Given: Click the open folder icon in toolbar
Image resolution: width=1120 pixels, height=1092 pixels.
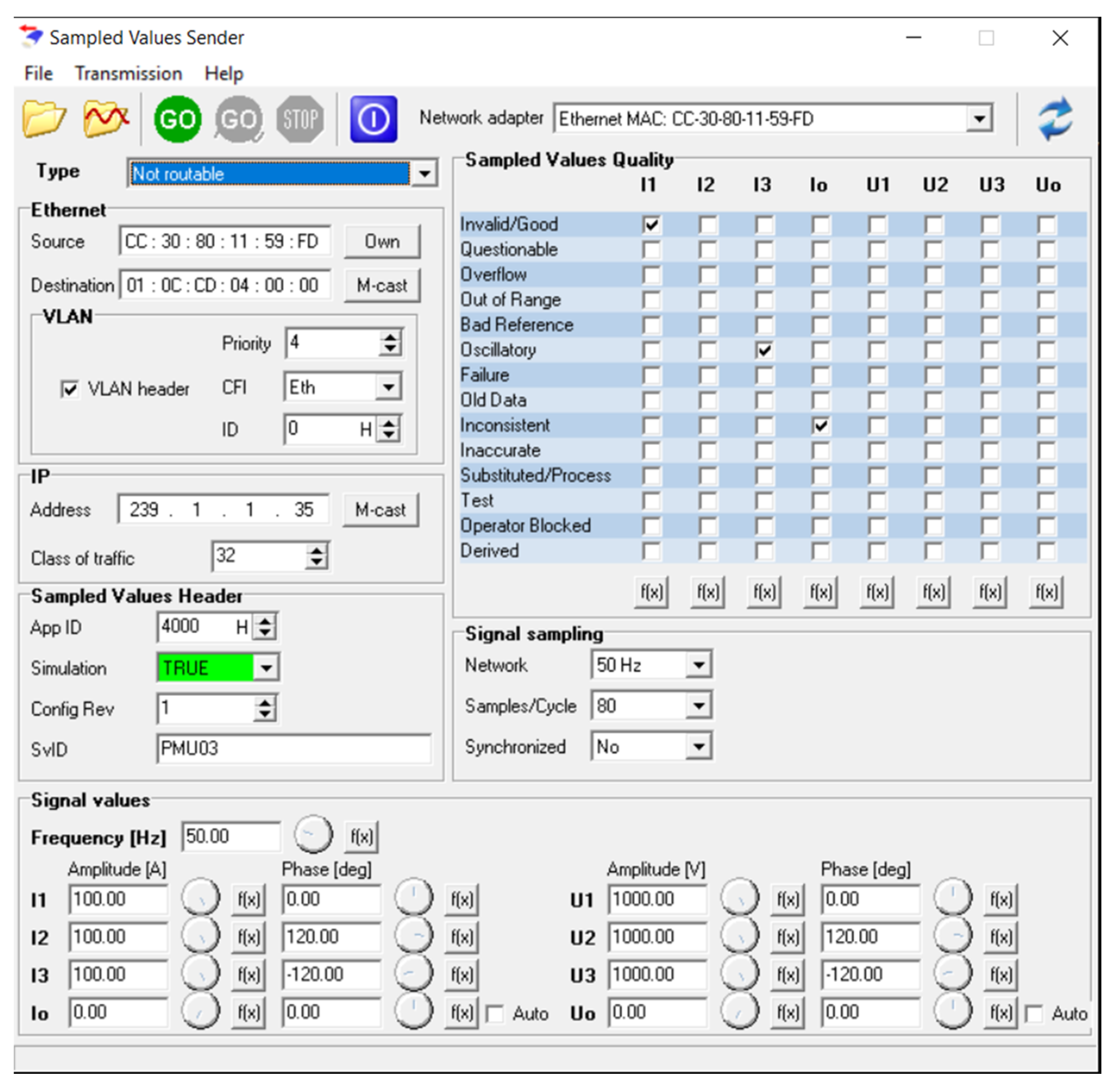Looking at the screenshot, I should [x=44, y=120].
